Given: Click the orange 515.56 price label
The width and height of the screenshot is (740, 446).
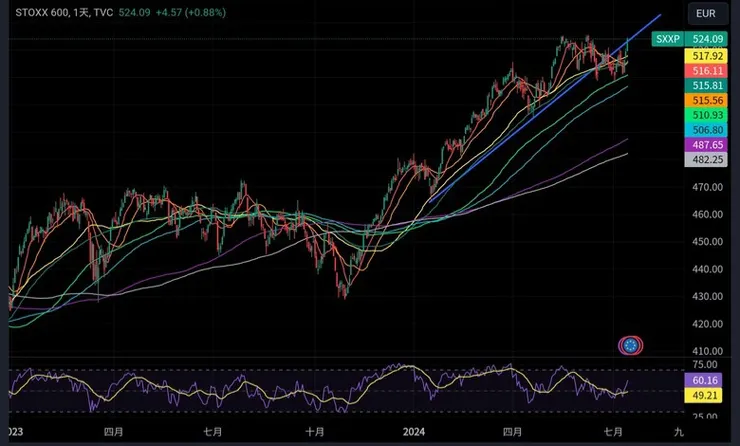Looking at the screenshot, I should pyautogui.click(x=706, y=100).
